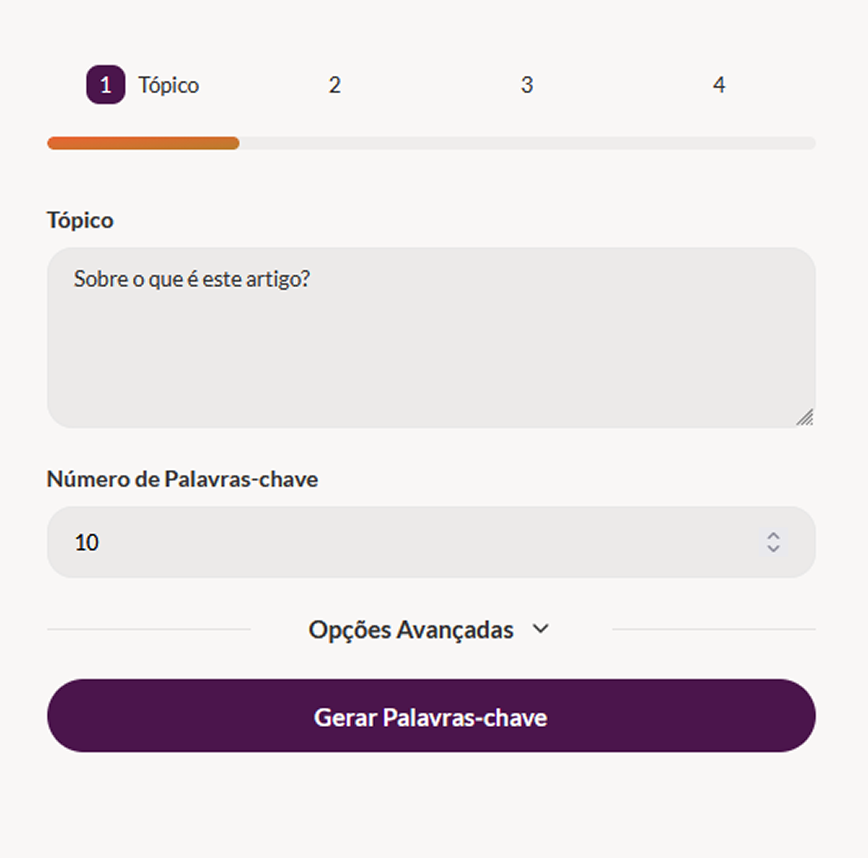
Task: Click the Número de Palavras-chave label
Action: [182, 479]
